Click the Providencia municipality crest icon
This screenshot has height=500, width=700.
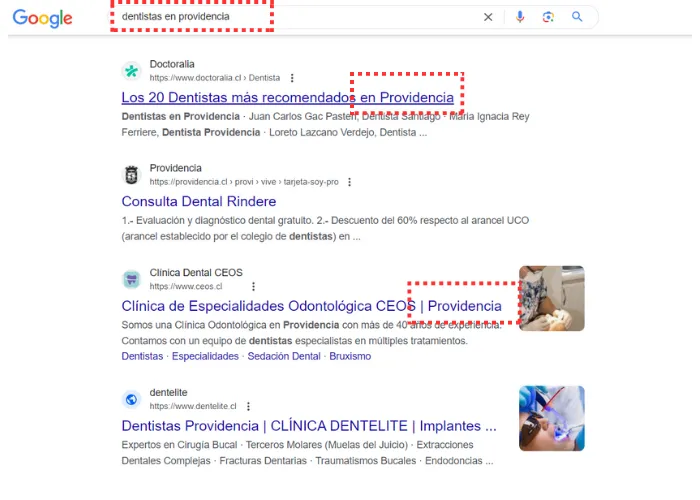132,175
